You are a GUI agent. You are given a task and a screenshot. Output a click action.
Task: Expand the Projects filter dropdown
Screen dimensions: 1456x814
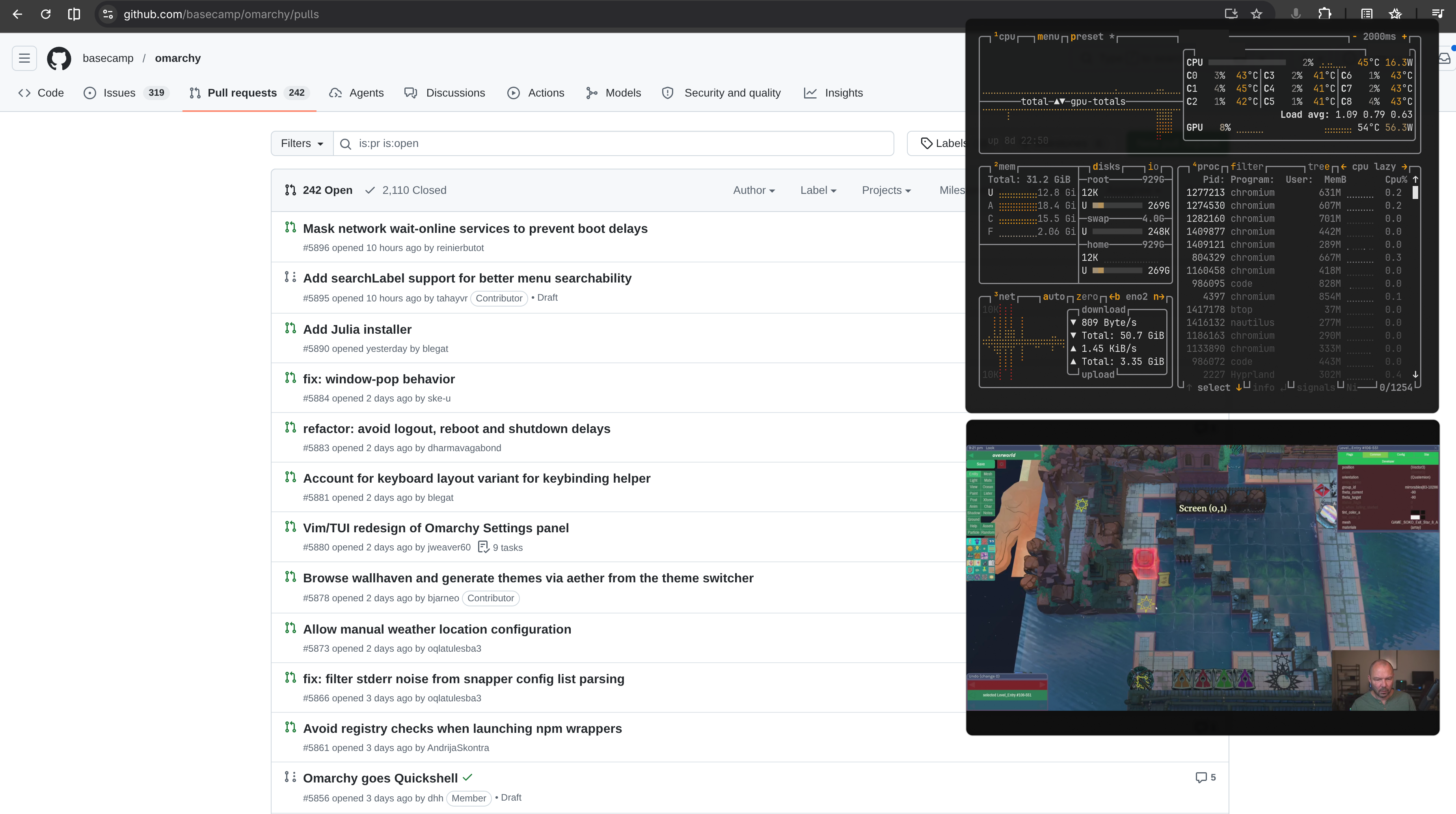[886, 190]
